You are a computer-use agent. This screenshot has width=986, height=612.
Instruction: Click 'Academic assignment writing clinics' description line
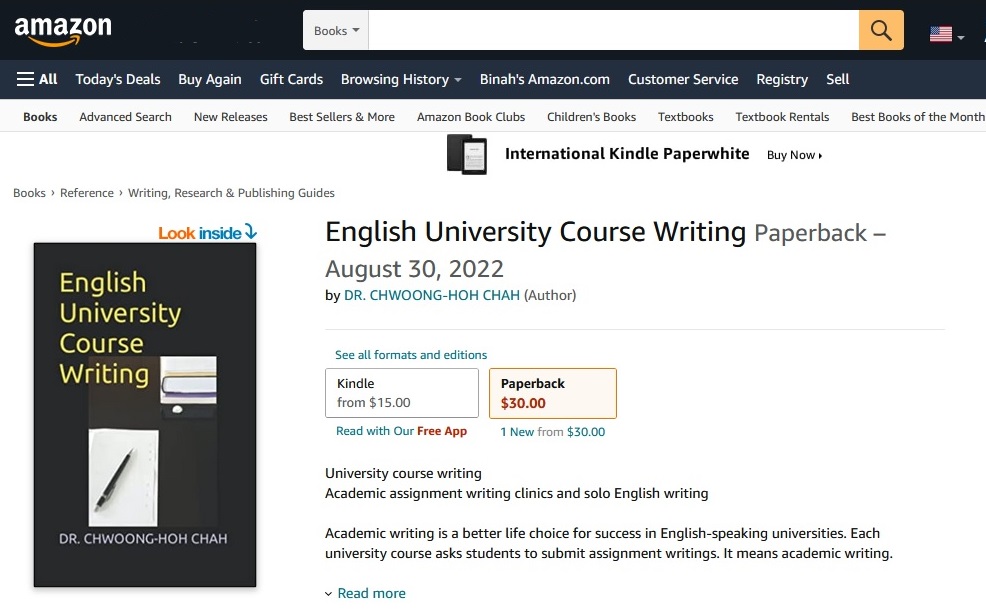(x=516, y=494)
